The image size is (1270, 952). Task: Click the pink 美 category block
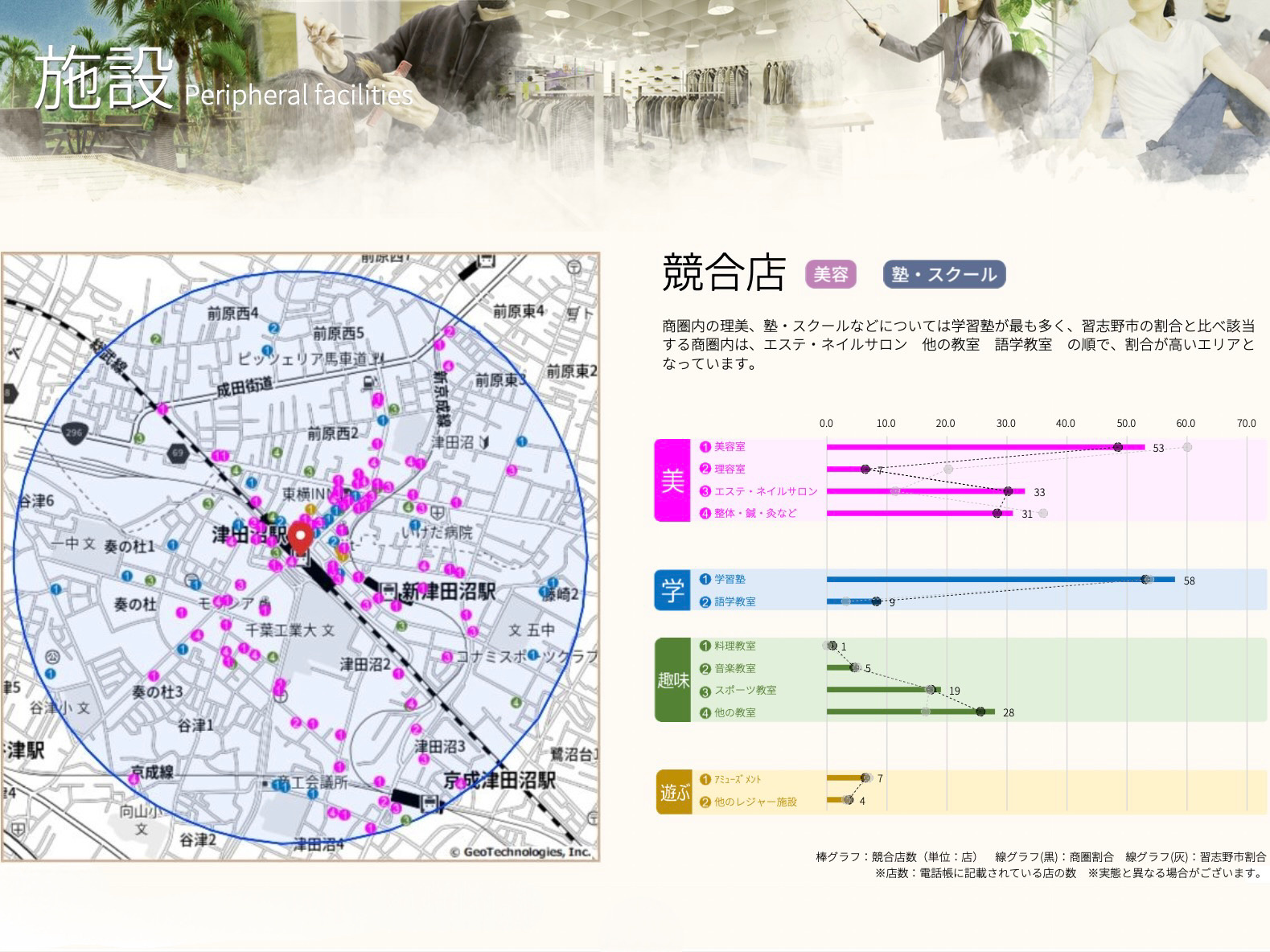pyautogui.click(x=672, y=480)
